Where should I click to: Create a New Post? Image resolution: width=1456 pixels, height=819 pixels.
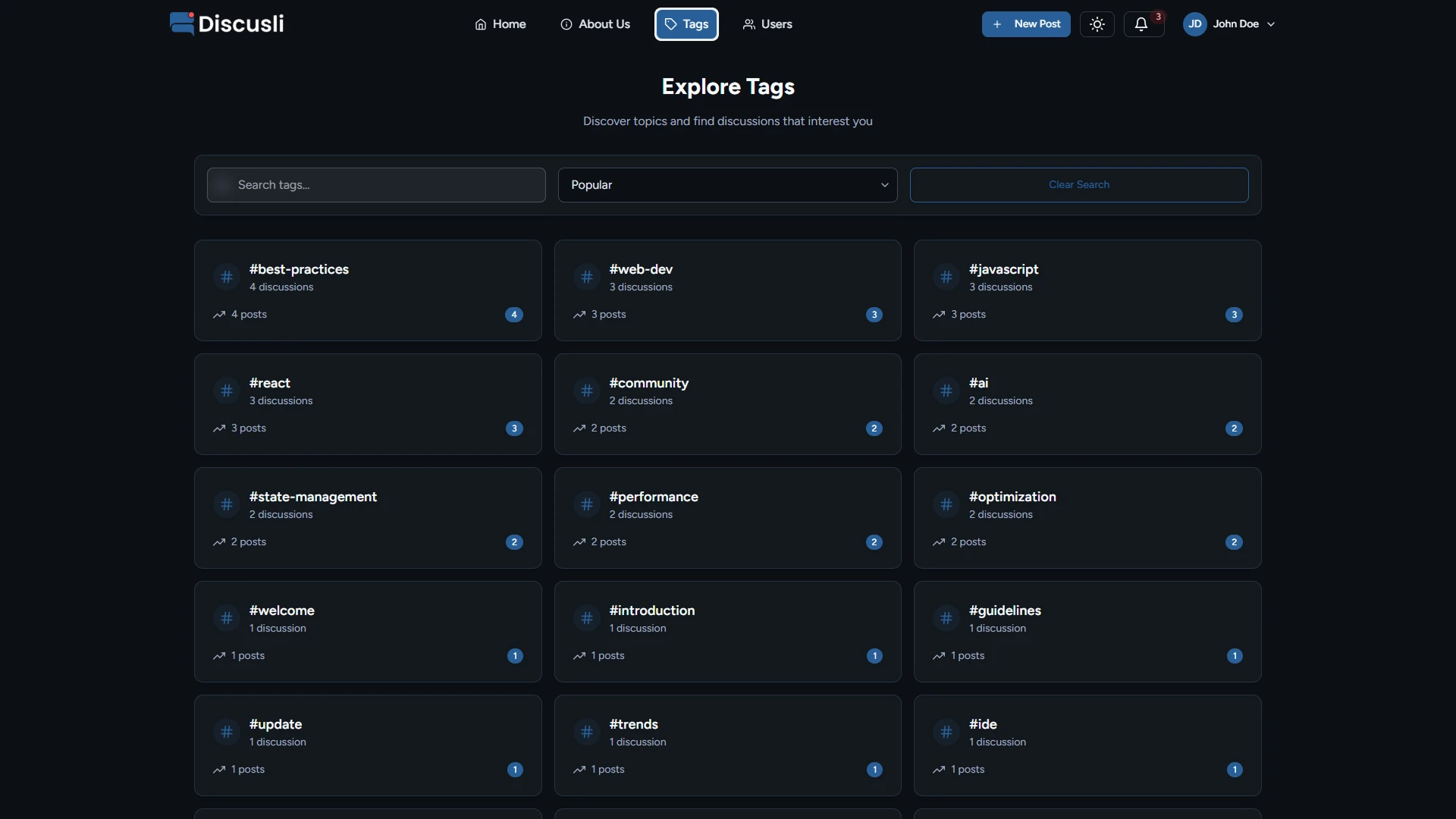1026,24
